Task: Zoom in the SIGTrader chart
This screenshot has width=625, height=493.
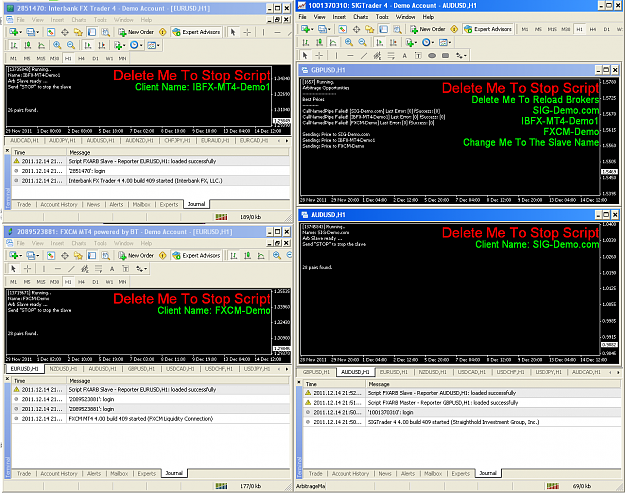Action: [349, 42]
